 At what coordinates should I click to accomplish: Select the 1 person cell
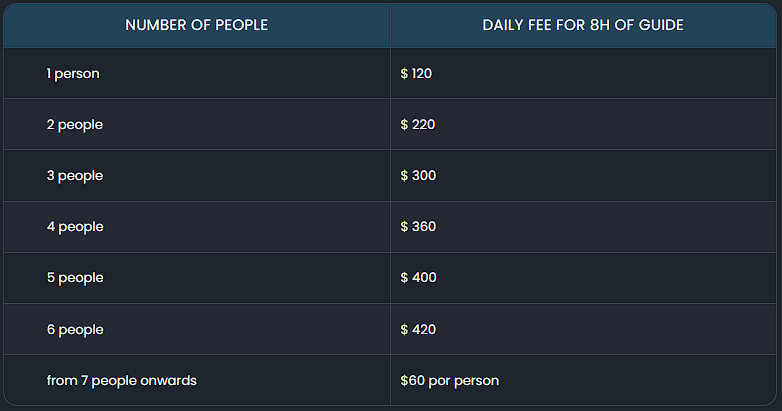196,73
